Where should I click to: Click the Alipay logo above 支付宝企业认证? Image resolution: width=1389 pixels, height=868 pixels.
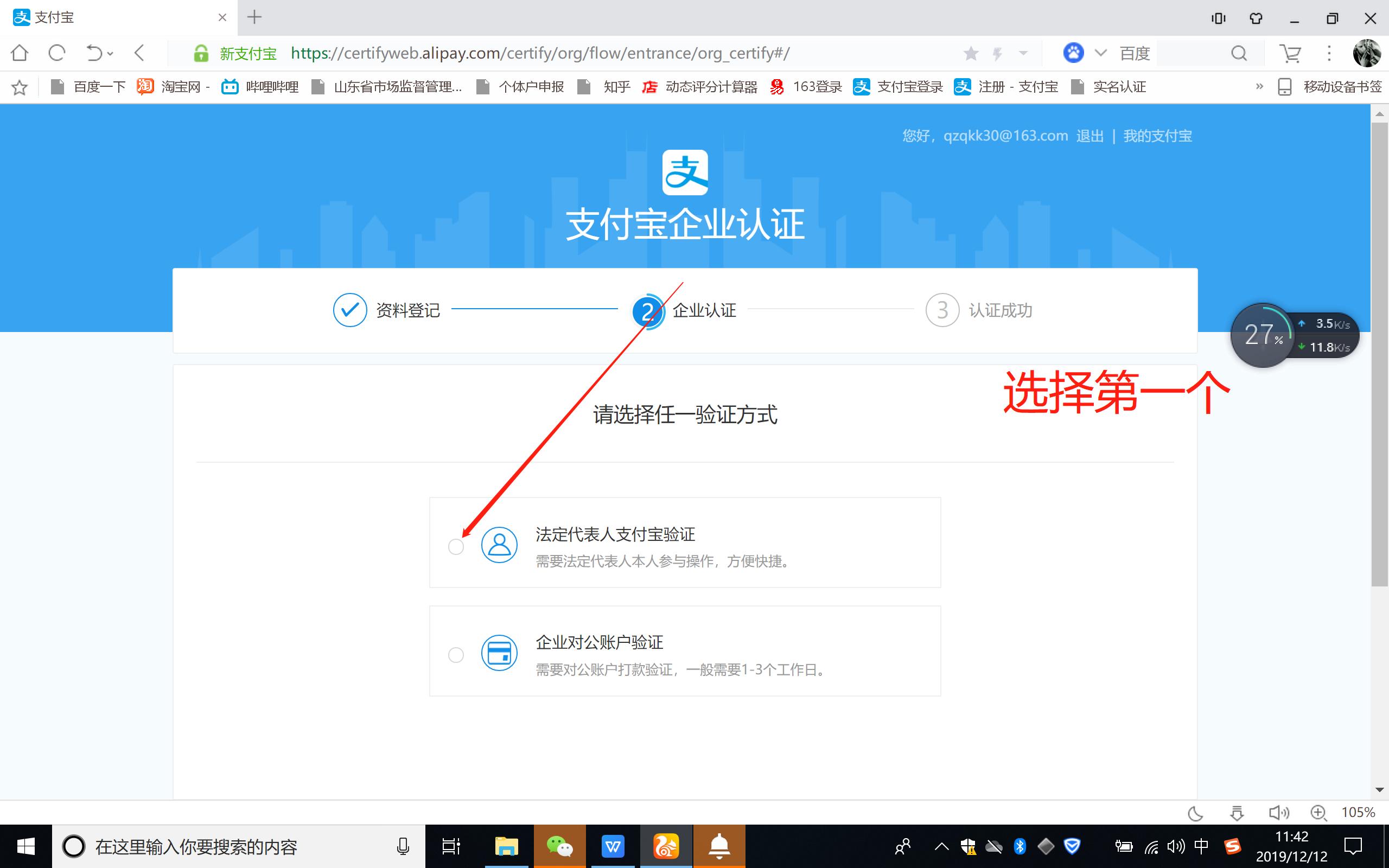(x=685, y=172)
